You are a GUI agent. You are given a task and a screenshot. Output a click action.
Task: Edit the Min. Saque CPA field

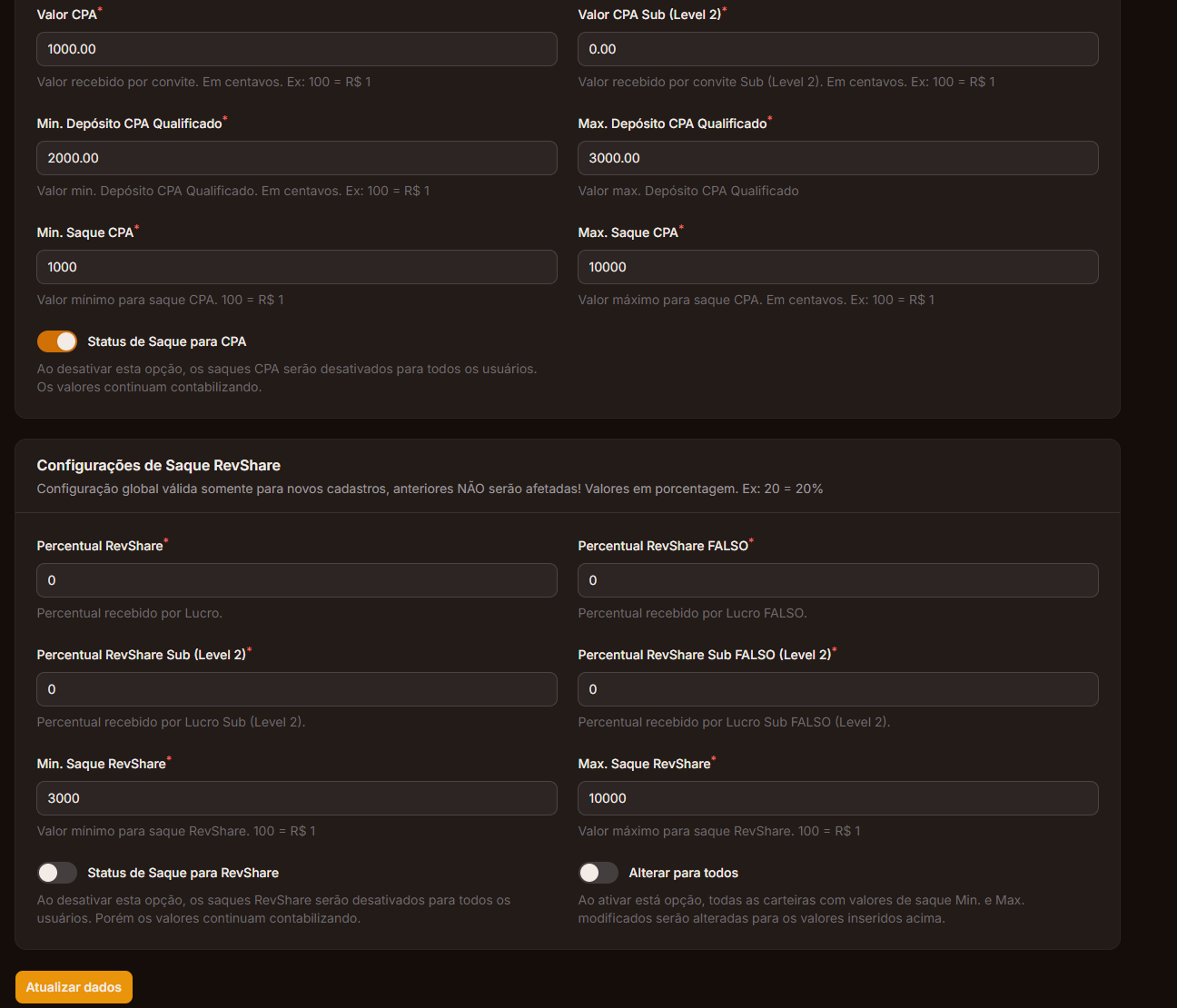tap(296, 267)
